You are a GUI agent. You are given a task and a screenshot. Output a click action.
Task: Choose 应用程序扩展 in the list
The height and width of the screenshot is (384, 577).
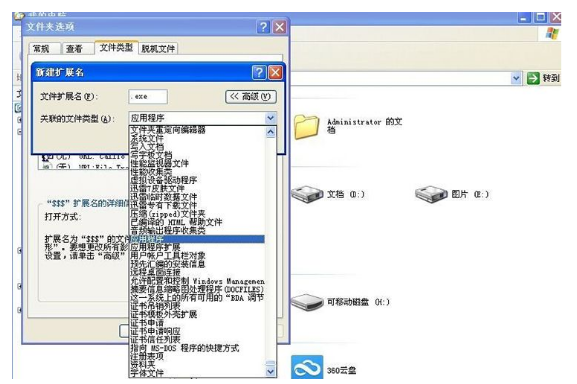(x=197, y=247)
